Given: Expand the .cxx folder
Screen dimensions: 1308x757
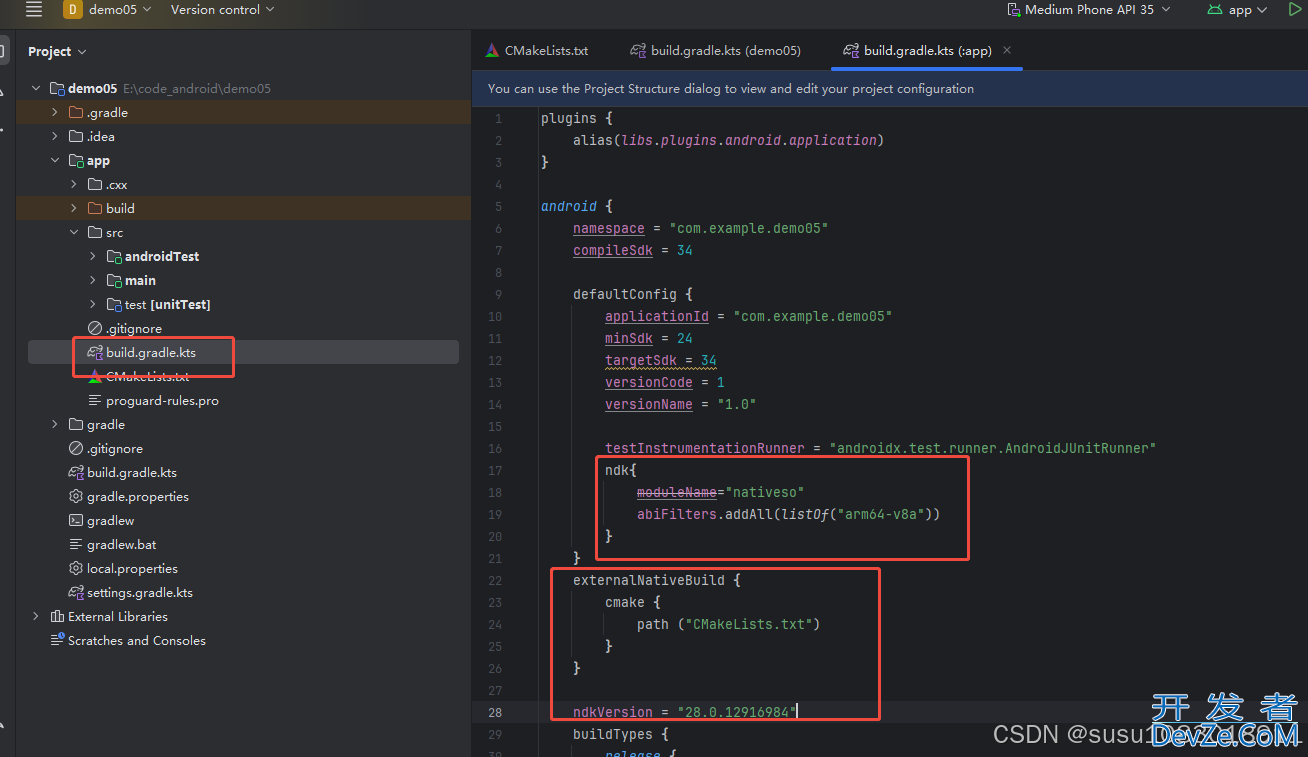Looking at the screenshot, I should (x=74, y=185).
